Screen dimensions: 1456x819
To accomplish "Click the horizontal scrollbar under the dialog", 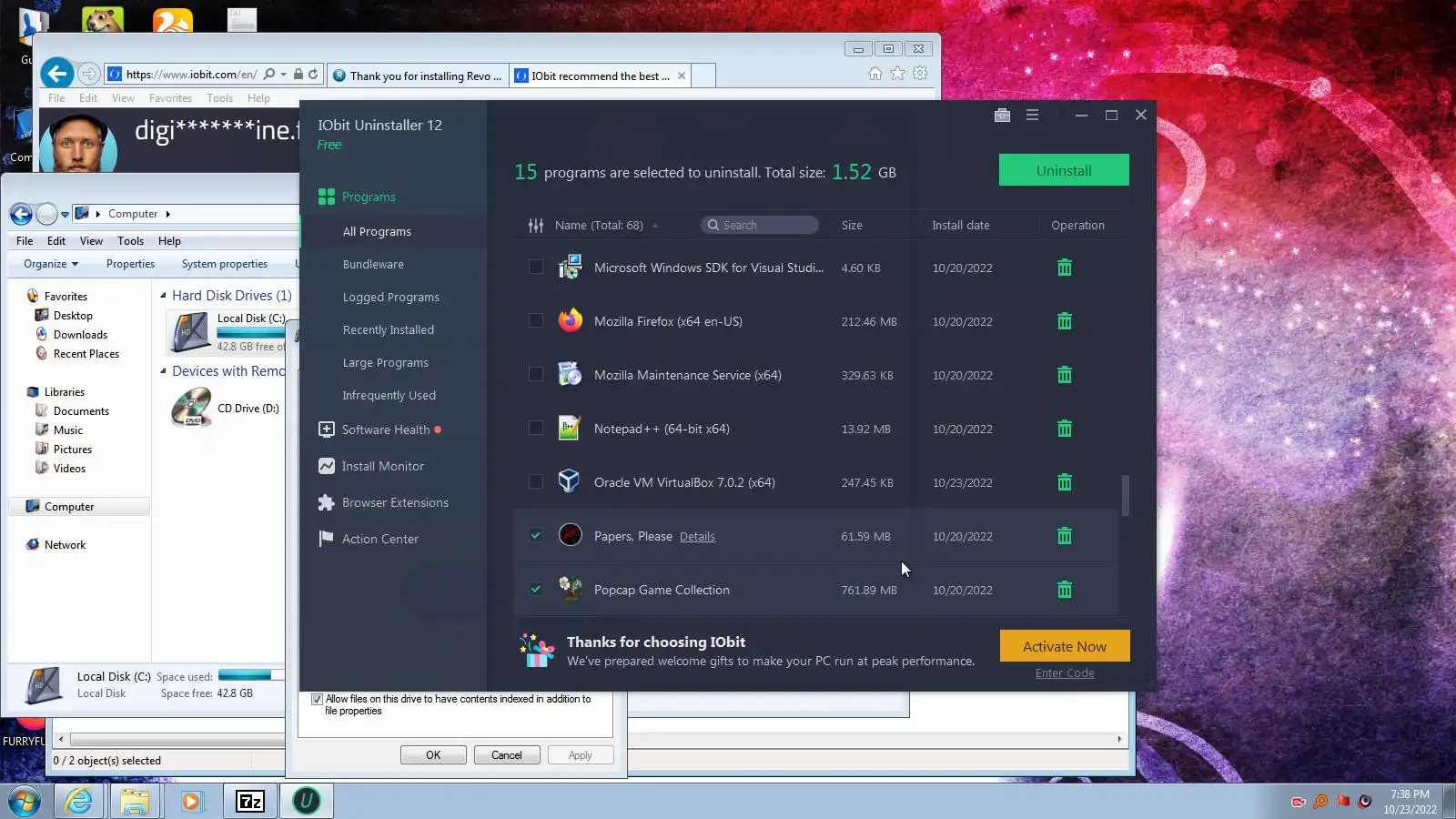I will point(590,739).
